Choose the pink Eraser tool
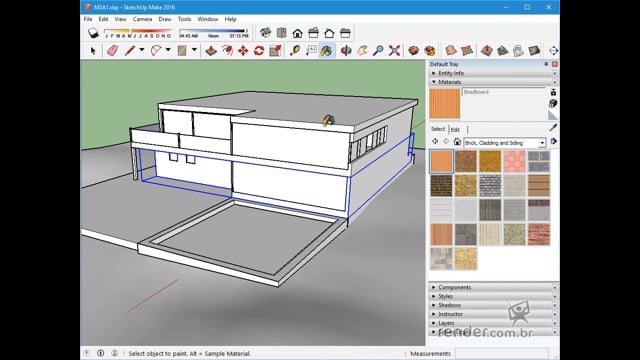Viewport: 640px width, 360px height. click(112, 51)
